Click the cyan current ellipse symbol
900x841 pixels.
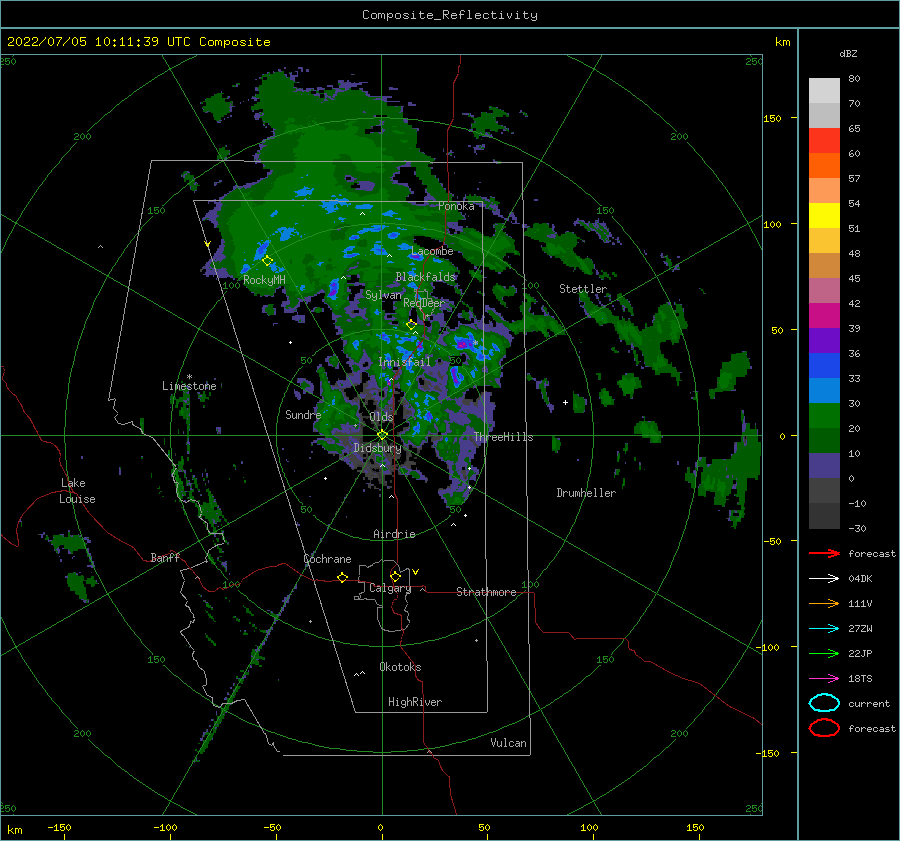click(x=824, y=703)
